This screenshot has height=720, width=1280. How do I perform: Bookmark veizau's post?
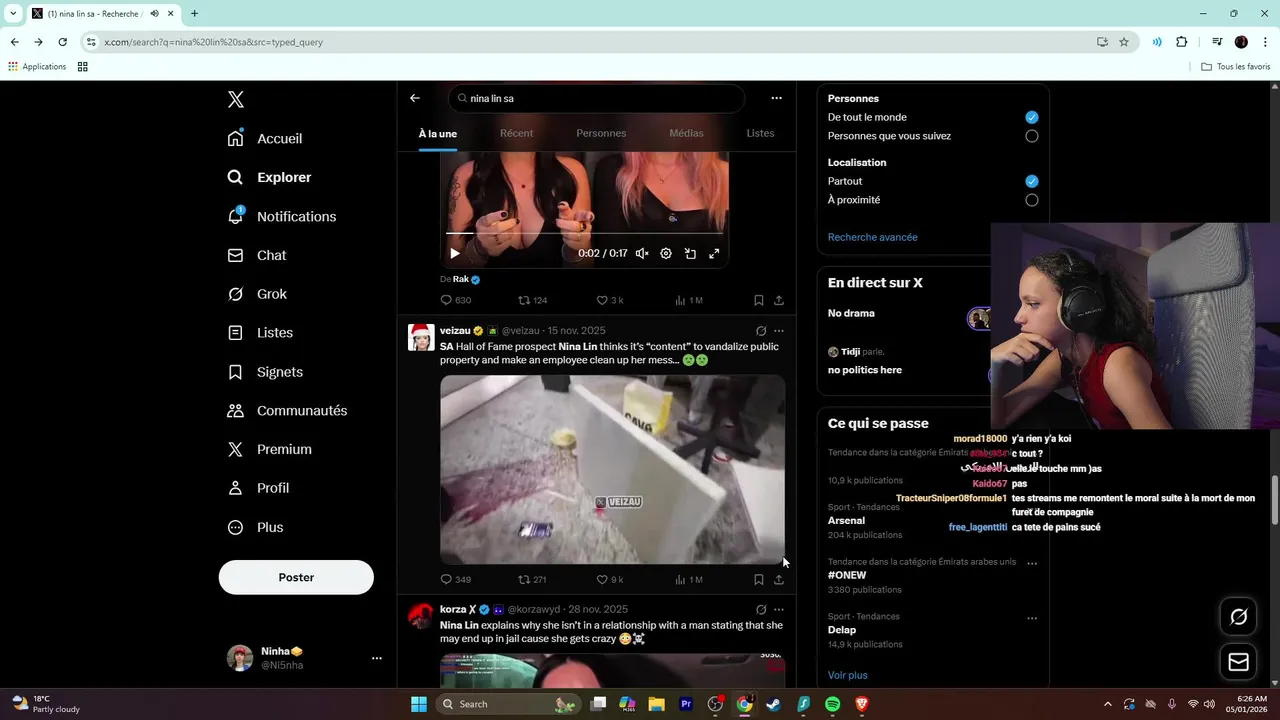pyautogui.click(x=759, y=579)
